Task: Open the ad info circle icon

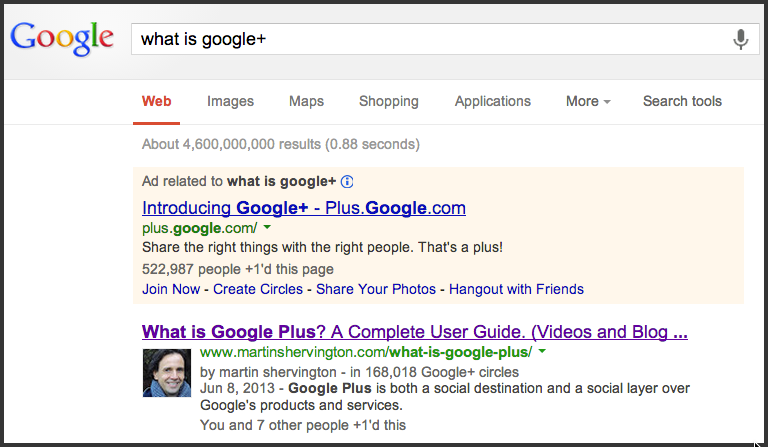Action: [x=347, y=182]
